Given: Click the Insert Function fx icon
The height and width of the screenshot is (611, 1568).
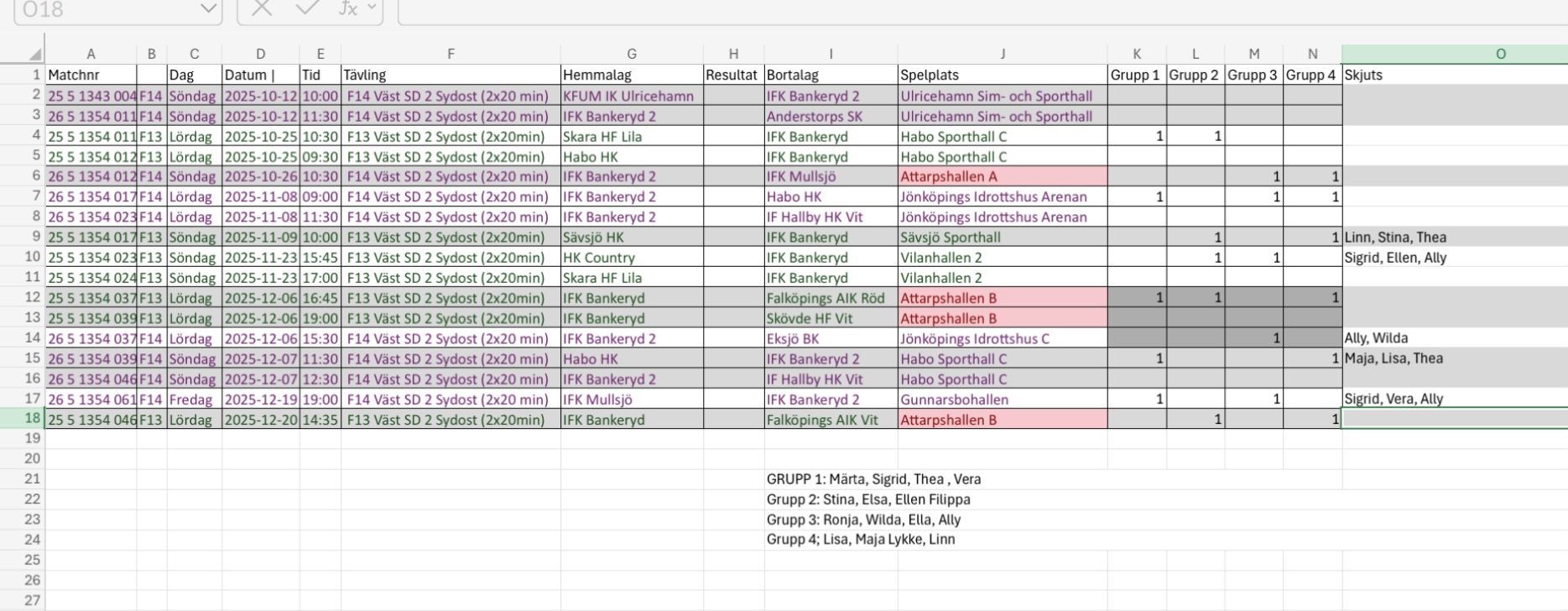Looking at the screenshot, I should (347, 8).
